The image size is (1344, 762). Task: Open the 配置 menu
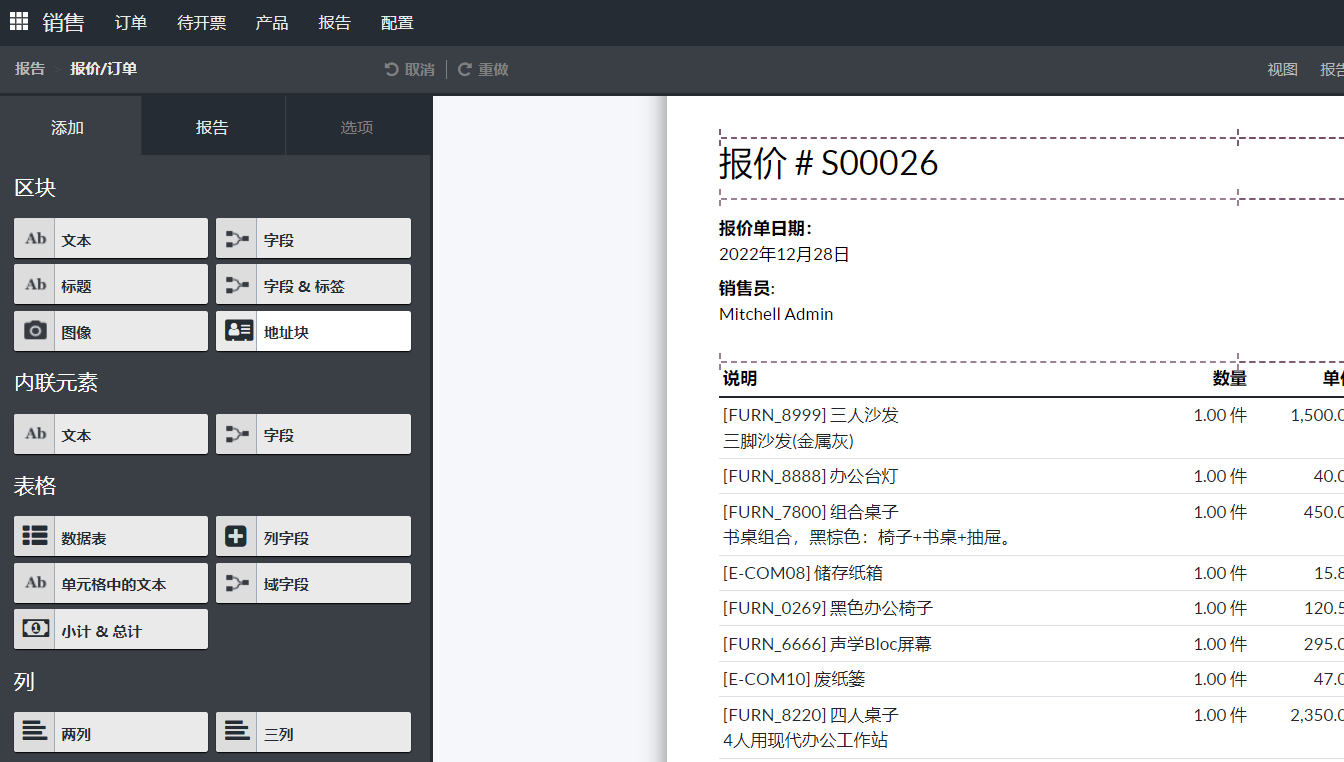(x=397, y=23)
